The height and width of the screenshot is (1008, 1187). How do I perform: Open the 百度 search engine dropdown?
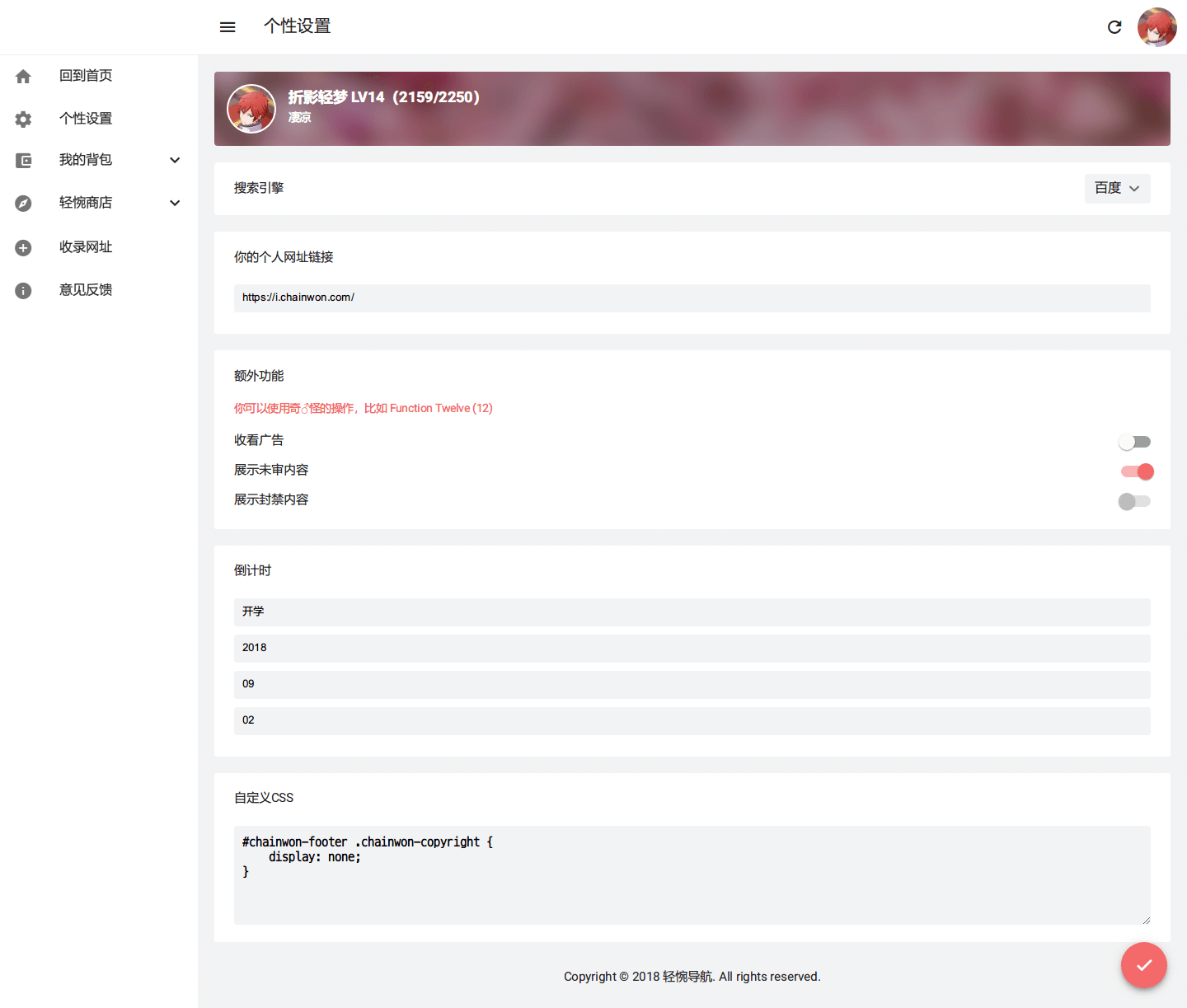(1117, 189)
